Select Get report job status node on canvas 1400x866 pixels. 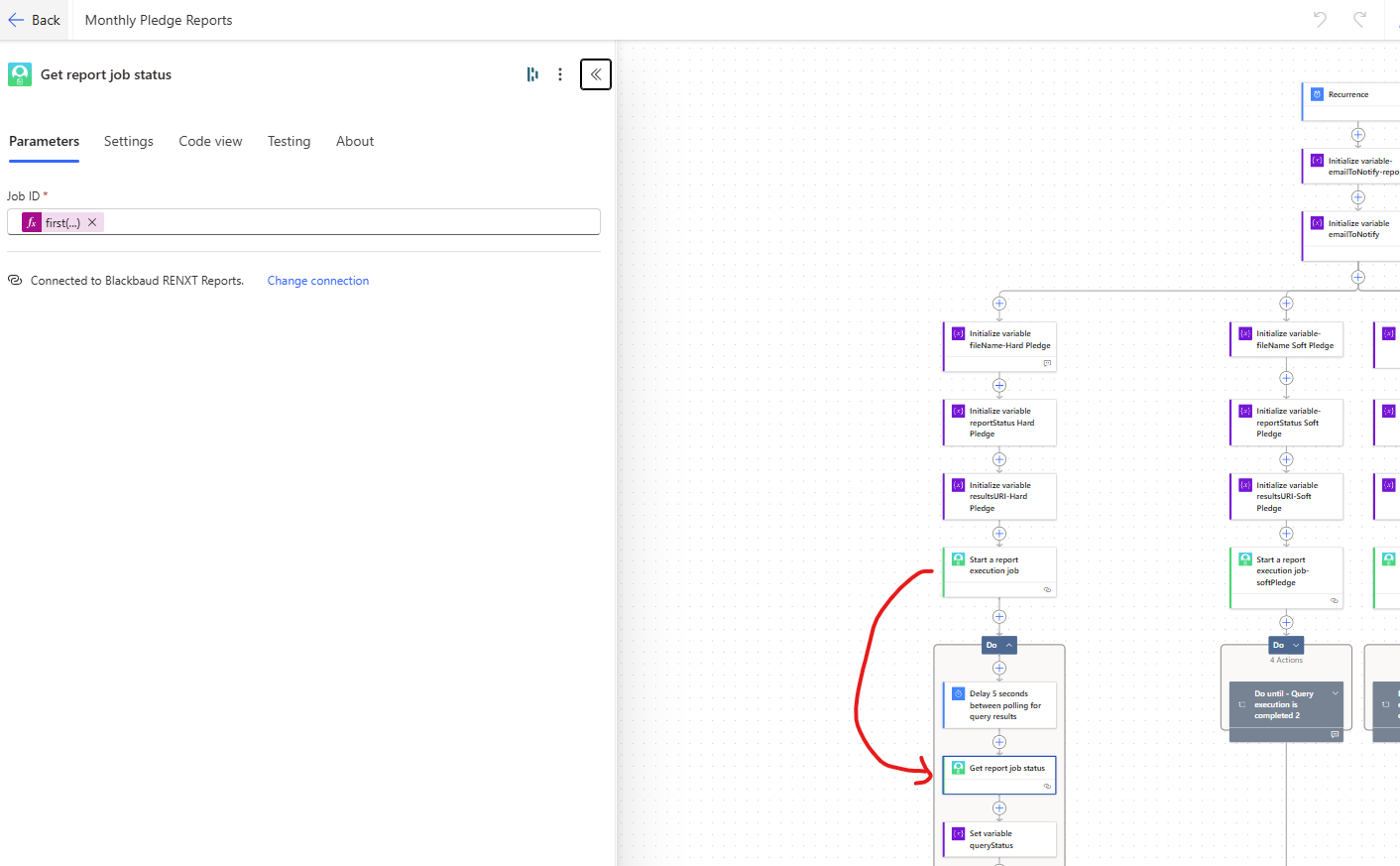pyautogui.click(x=999, y=776)
